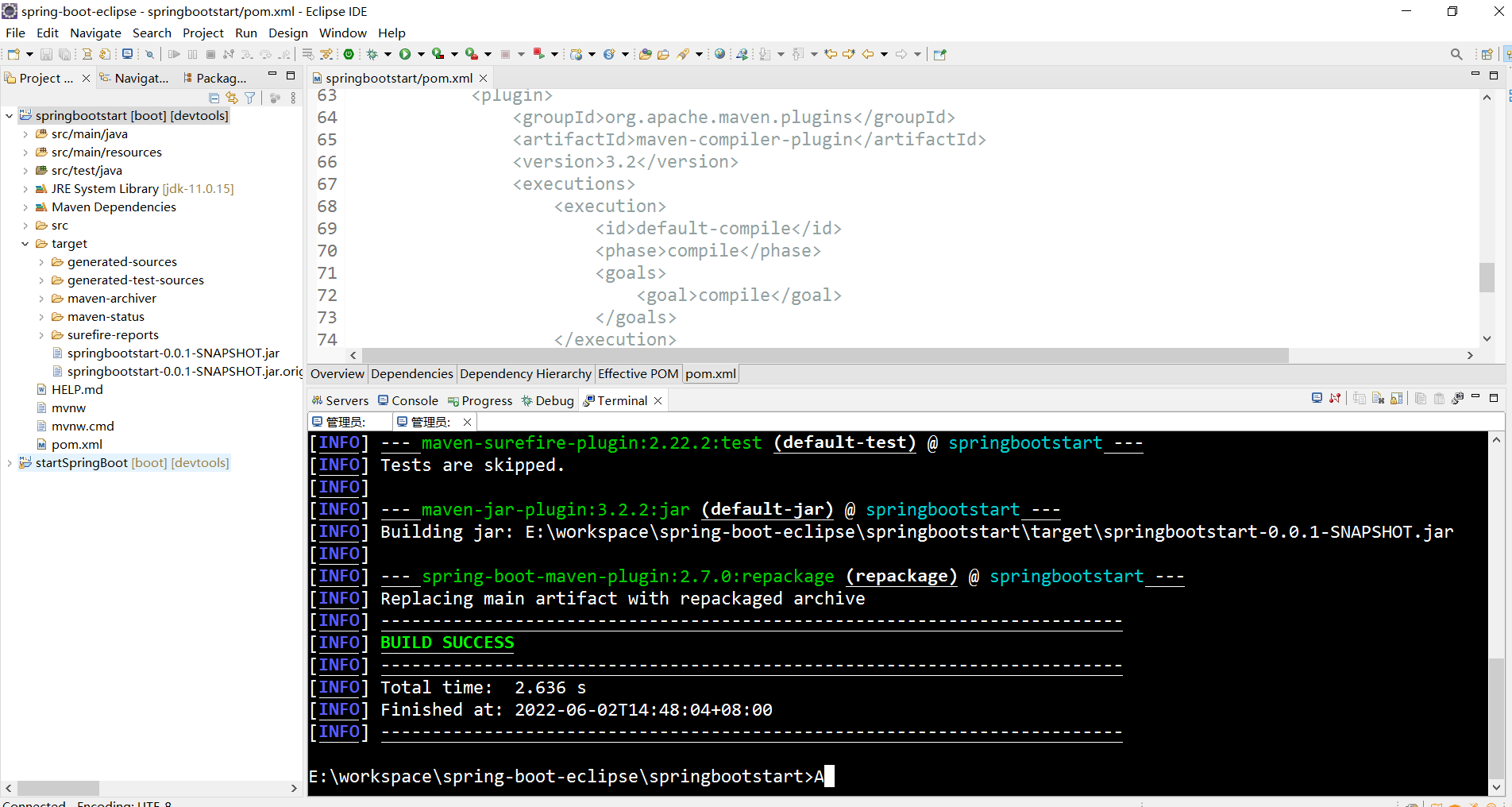1512x807 pixels.
Task: Switch to the Servers view tab
Action: point(340,401)
